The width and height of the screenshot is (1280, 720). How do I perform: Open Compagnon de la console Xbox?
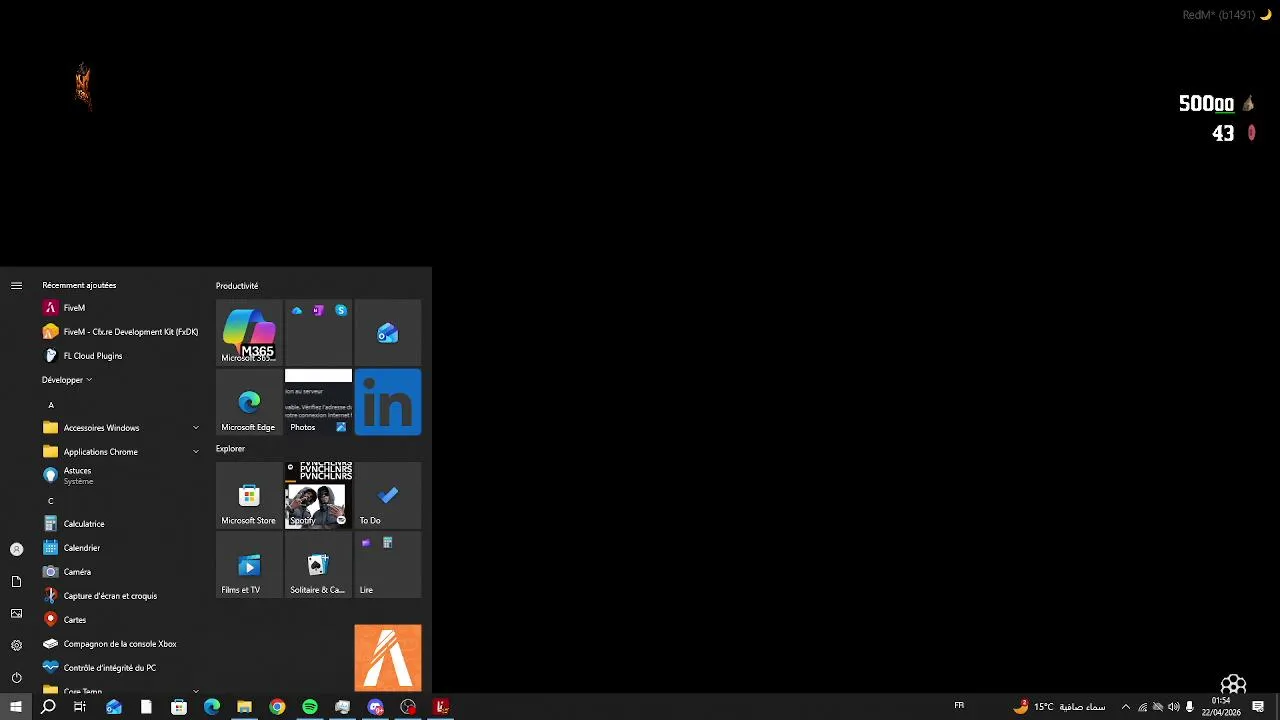click(x=120, y=644)
